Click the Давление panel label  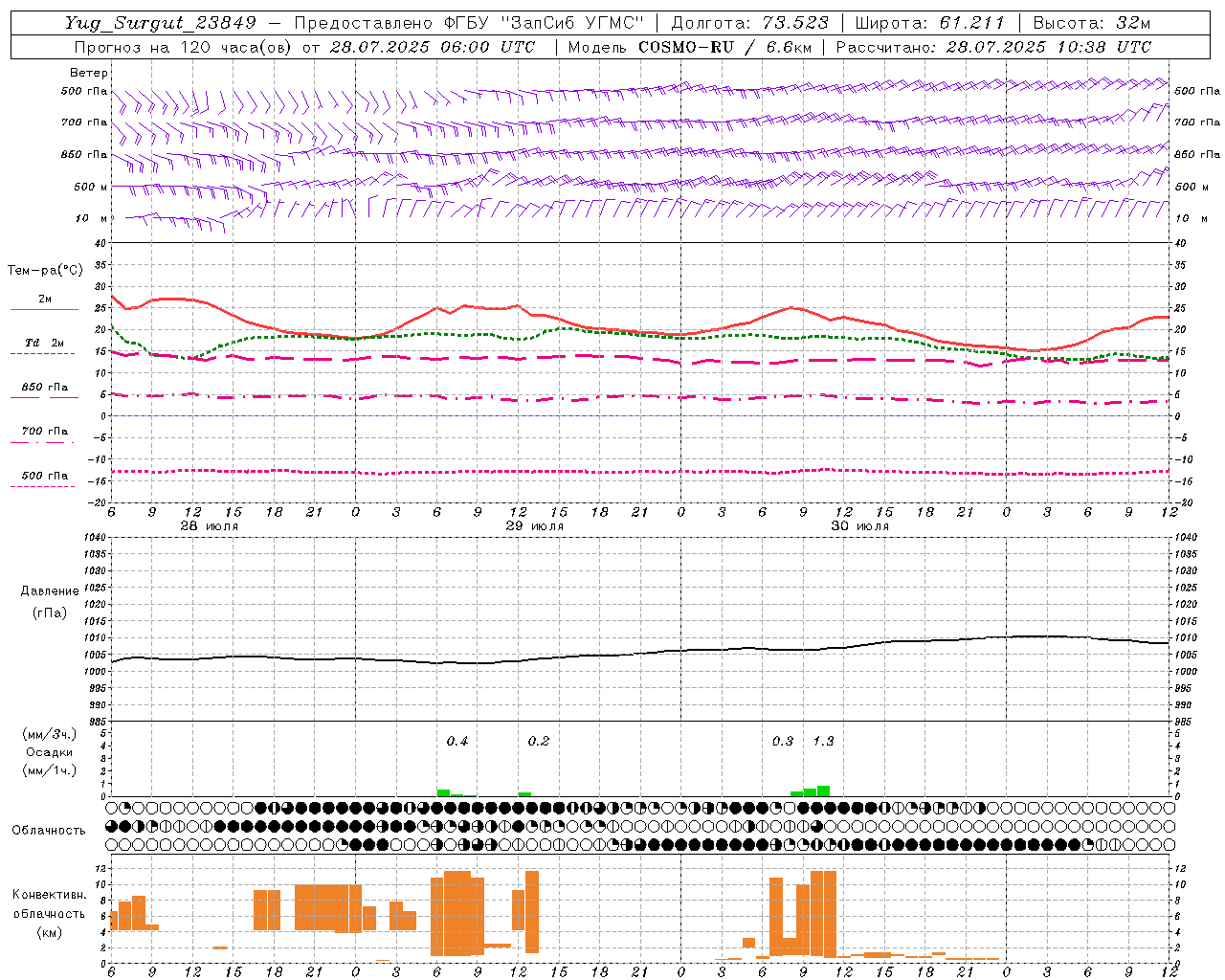[50, 591]
